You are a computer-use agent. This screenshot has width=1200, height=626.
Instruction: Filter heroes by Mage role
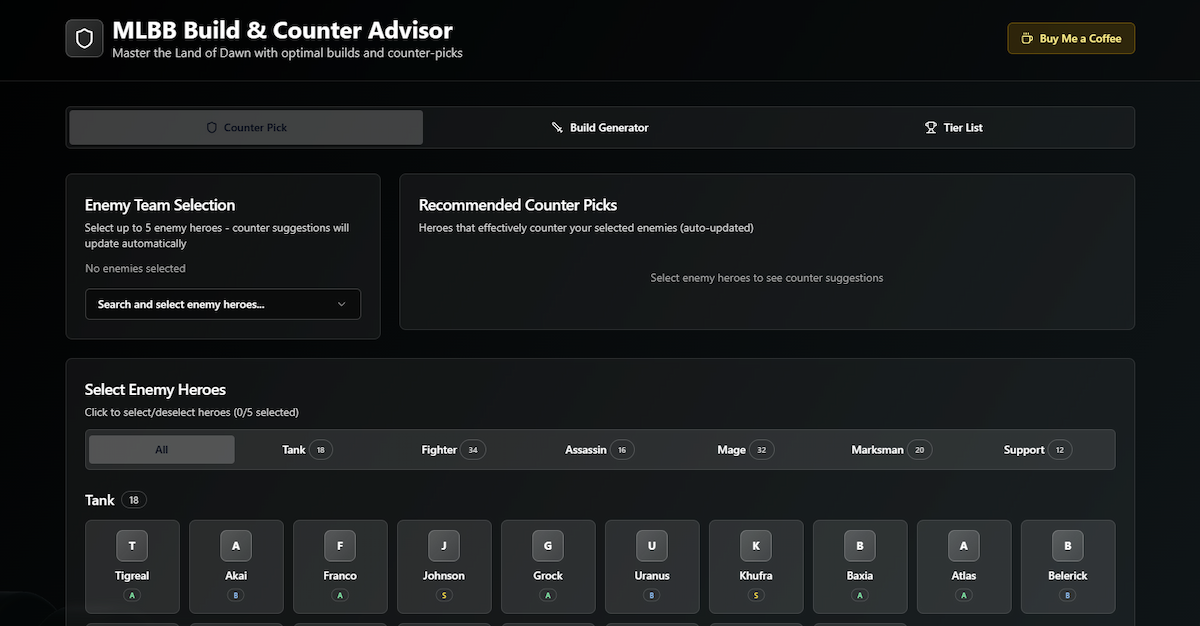click(746, 450)
